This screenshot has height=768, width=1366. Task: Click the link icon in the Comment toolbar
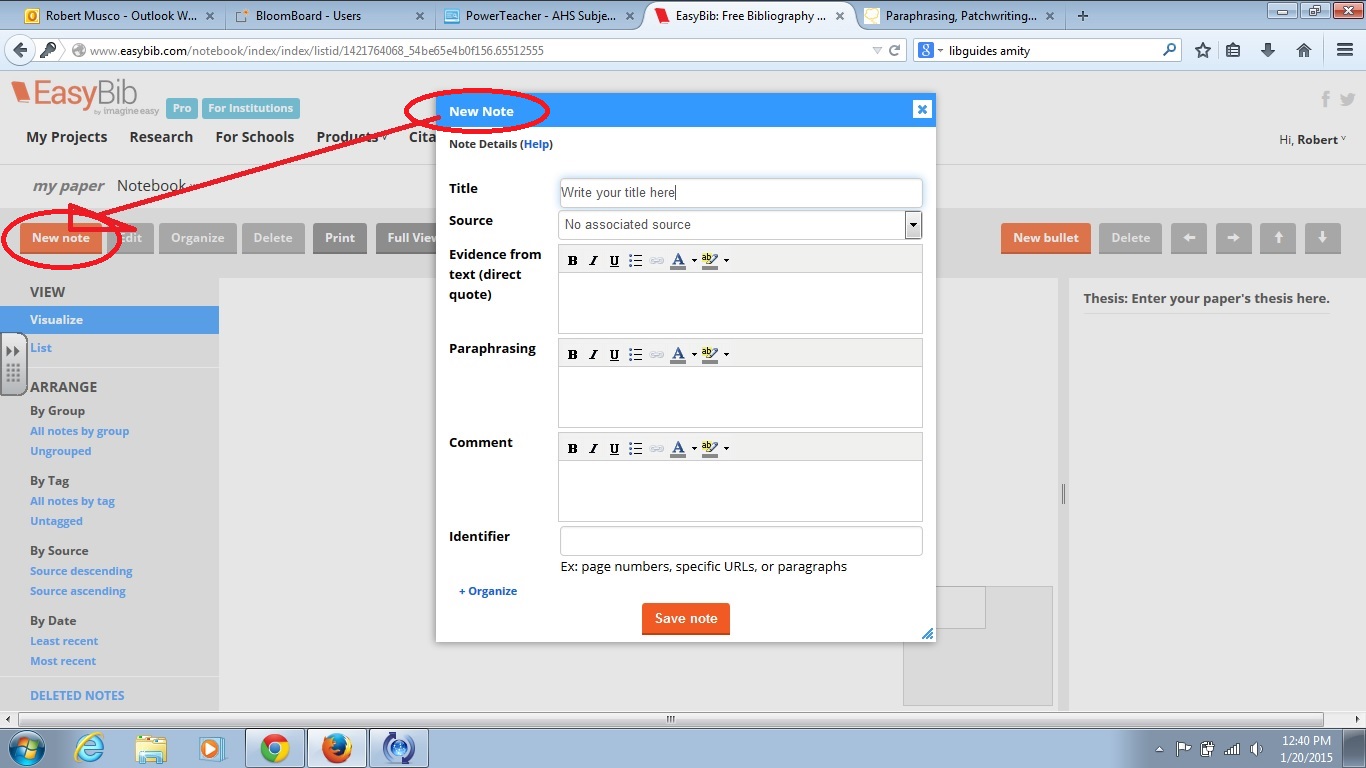(x=656, y=448)
